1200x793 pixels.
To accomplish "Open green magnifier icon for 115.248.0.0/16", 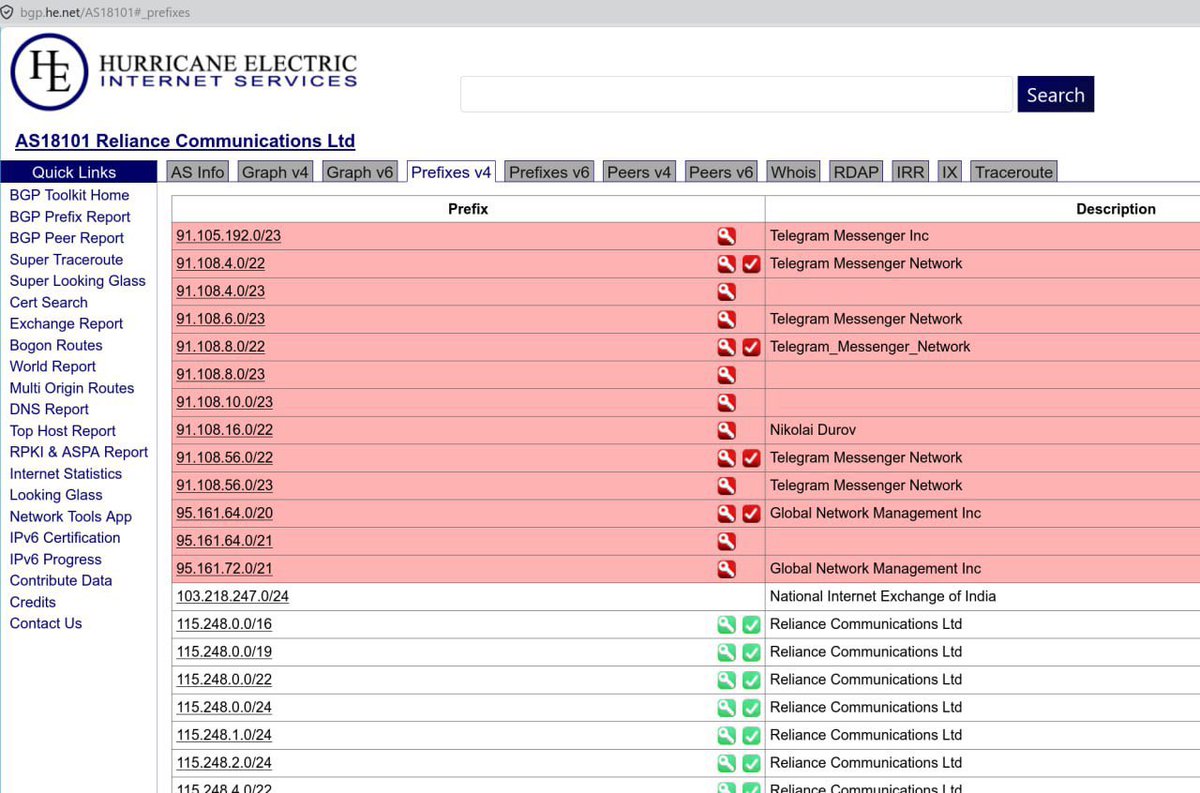I will coord(726,624).
